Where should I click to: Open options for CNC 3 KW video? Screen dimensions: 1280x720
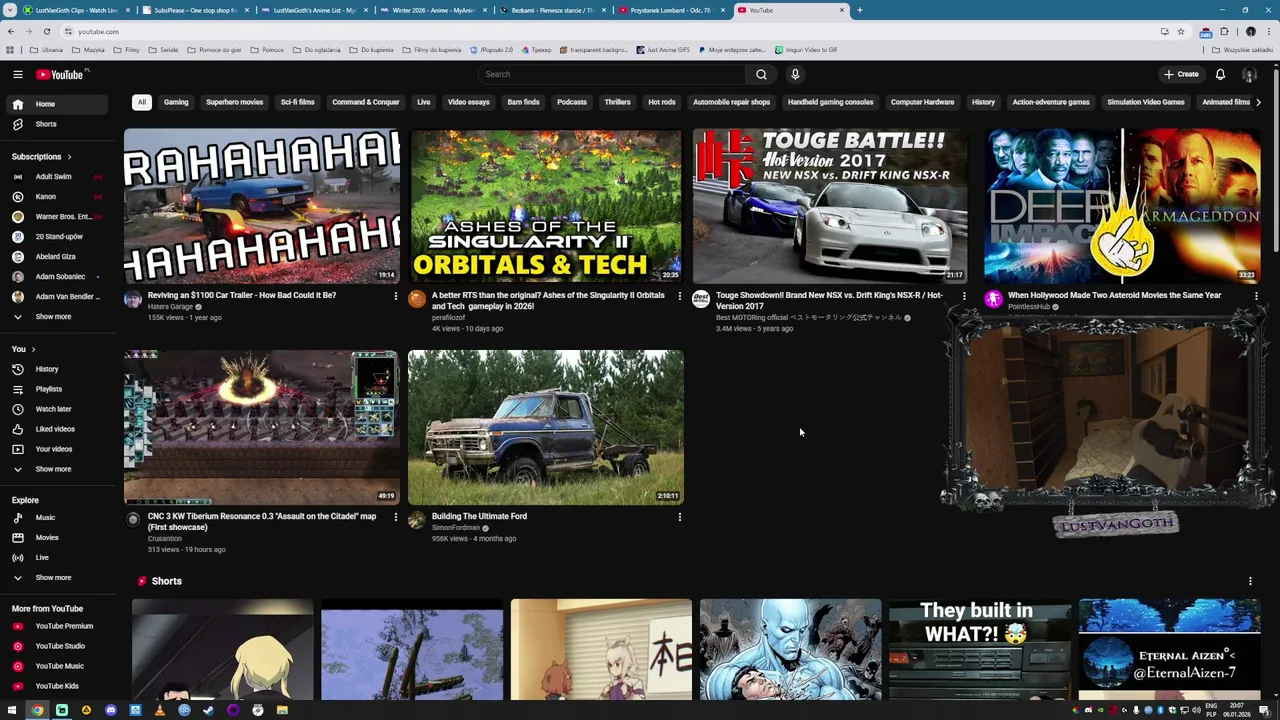pyautogui.click(x=395, y=517)
